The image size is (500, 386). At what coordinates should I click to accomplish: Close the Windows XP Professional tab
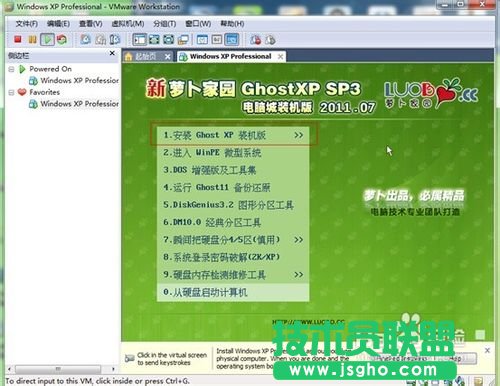pyautogui.click(x=281, y=57)
